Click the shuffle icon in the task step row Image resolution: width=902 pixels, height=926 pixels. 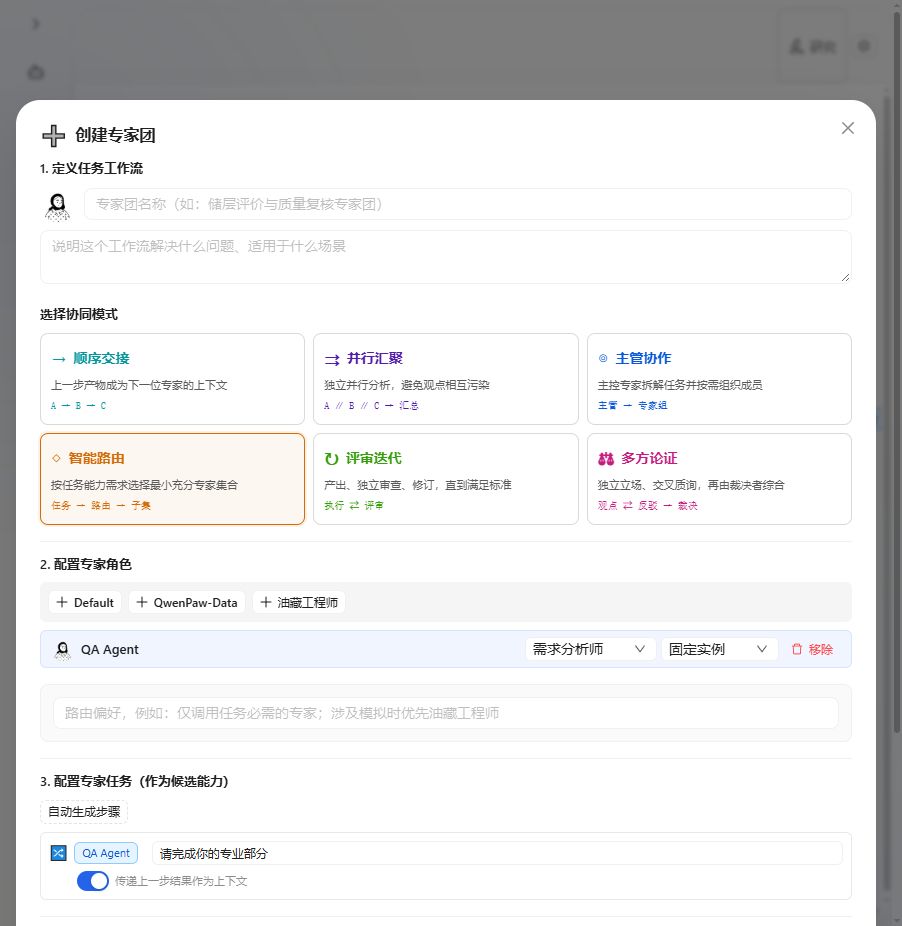58,853
